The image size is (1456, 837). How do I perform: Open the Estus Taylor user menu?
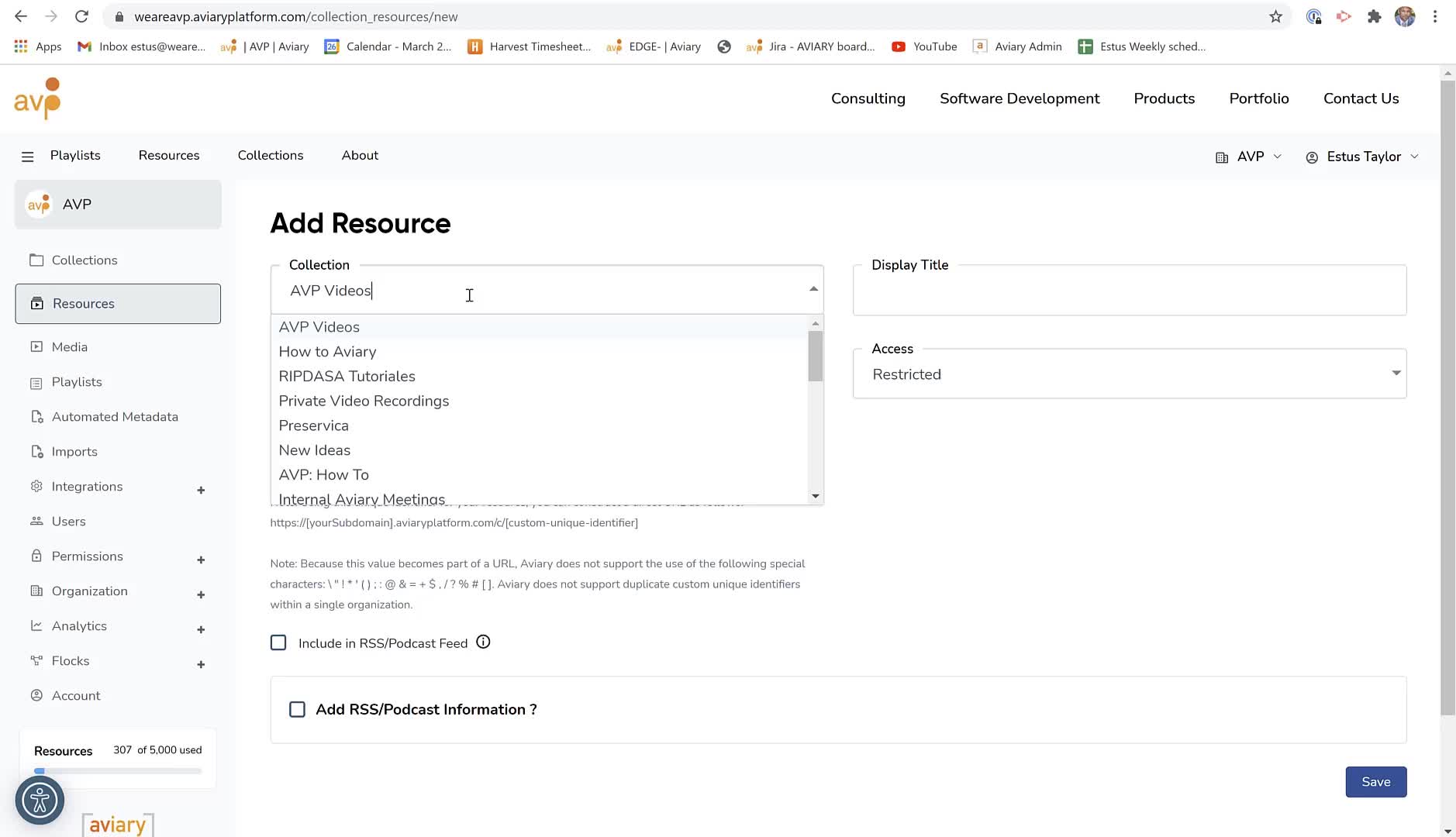coord(1363,157)
